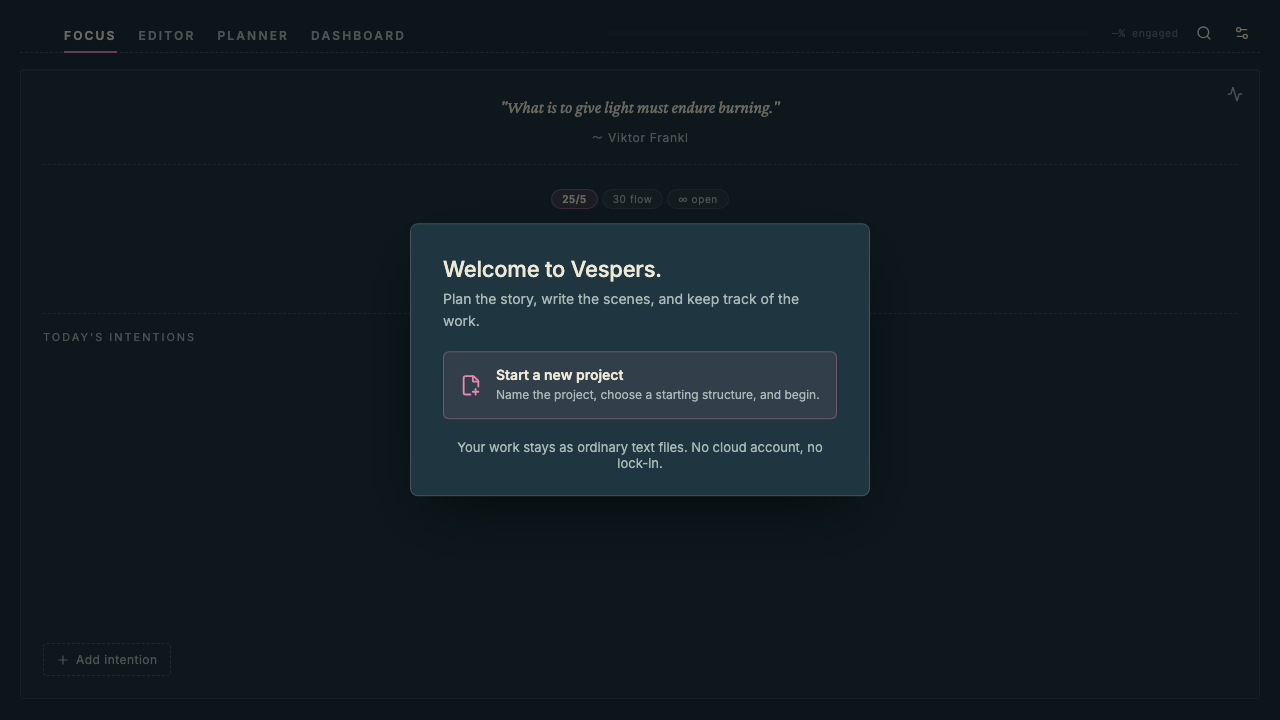The image size is (1280, 720).
Task: Start a new project
Action: [x=640, y=385]
